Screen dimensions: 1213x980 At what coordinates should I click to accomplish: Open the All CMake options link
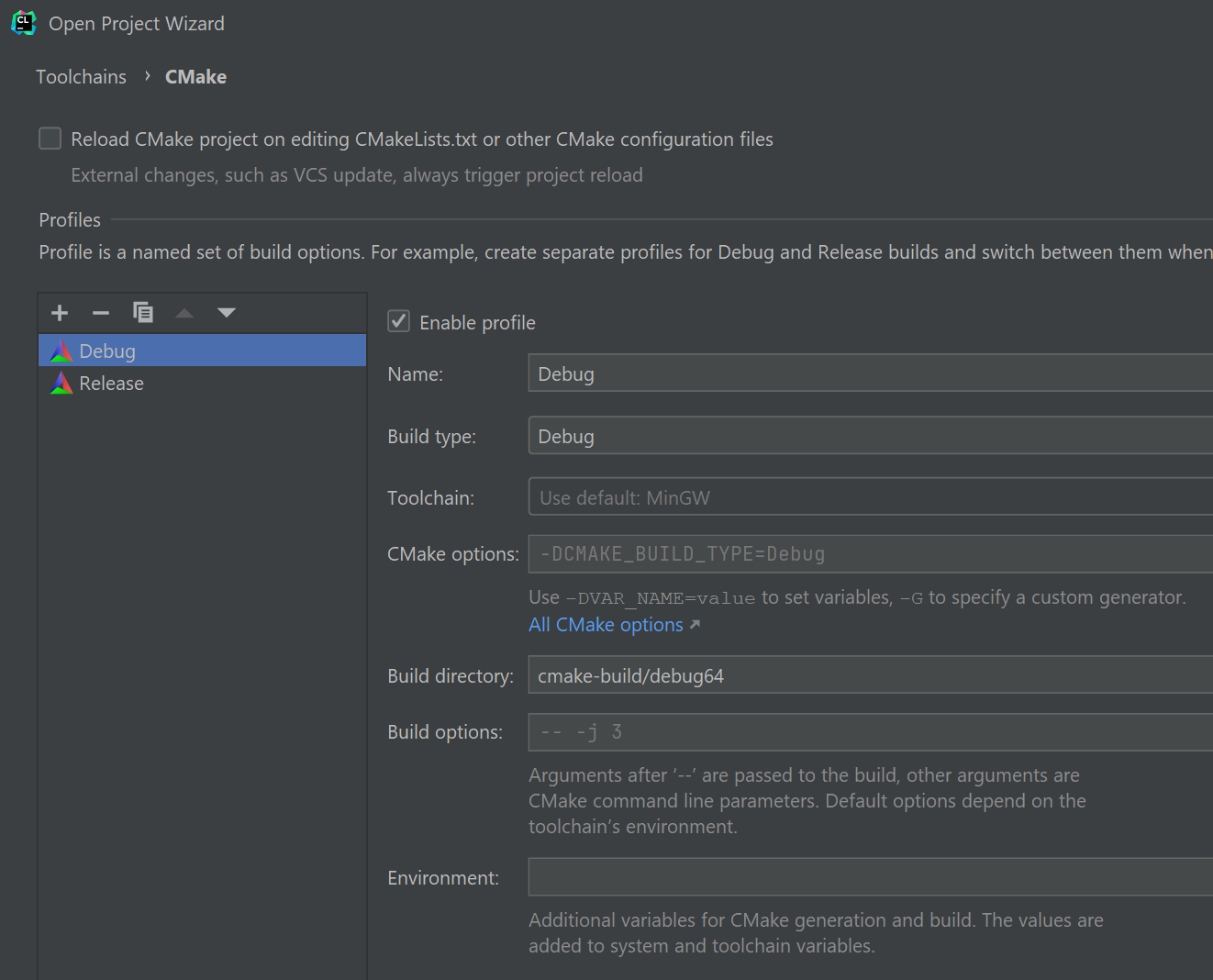click(x=606, y=625)
